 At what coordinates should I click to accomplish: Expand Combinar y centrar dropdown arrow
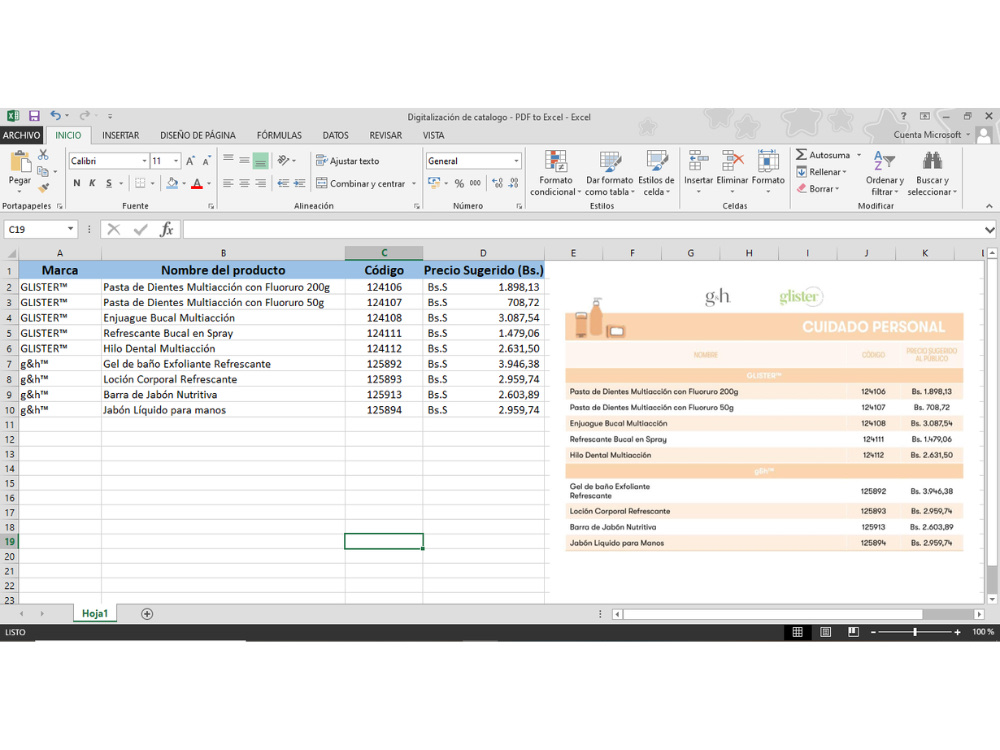[414, 184]
